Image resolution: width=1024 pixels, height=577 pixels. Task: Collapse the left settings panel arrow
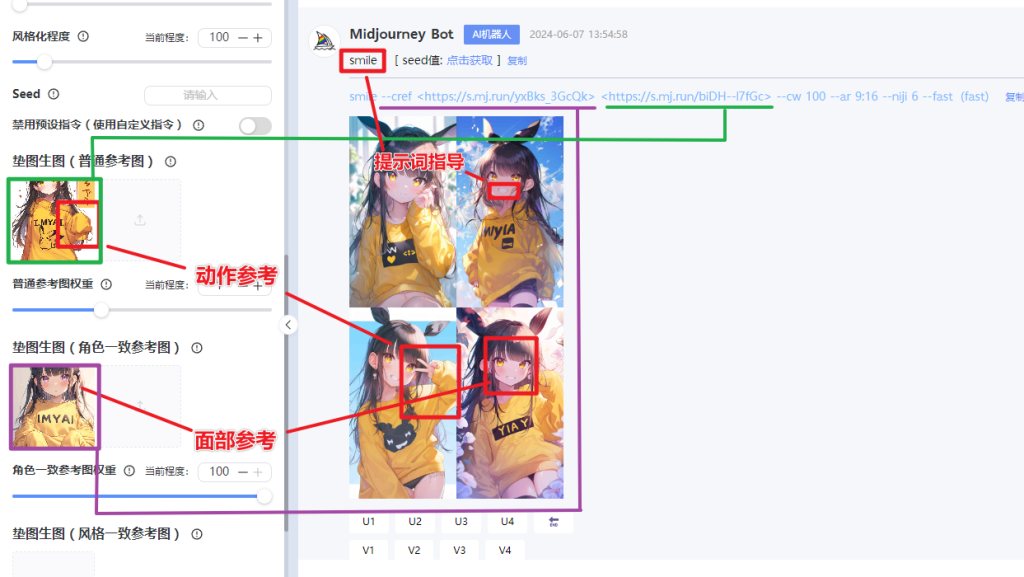click(x=288, y=324)
